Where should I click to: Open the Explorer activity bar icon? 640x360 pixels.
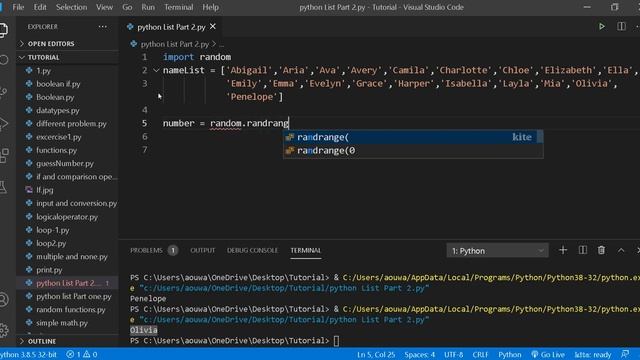coord(3,30)
